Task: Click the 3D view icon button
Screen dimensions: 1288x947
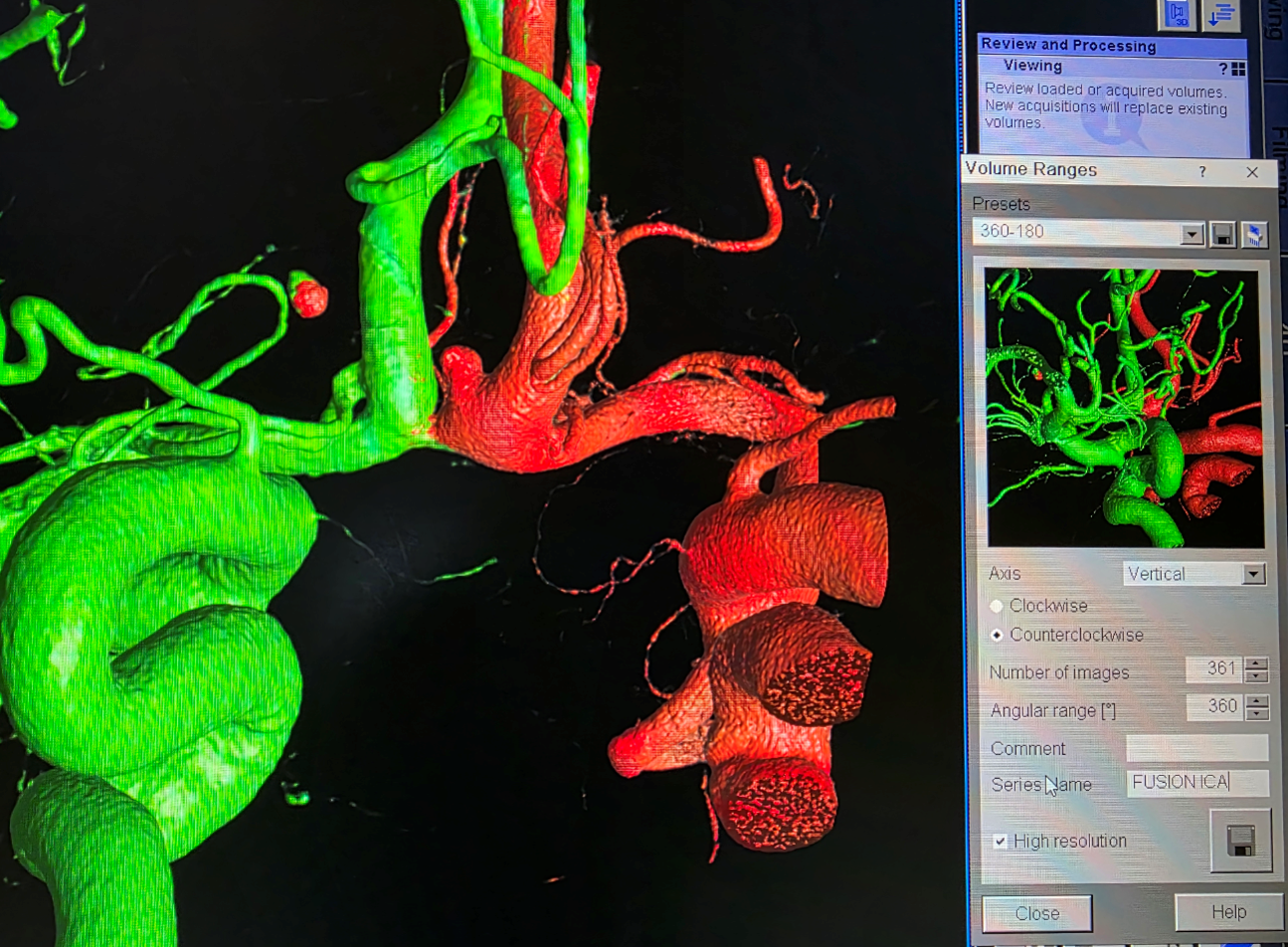Action: point(1178,14)
